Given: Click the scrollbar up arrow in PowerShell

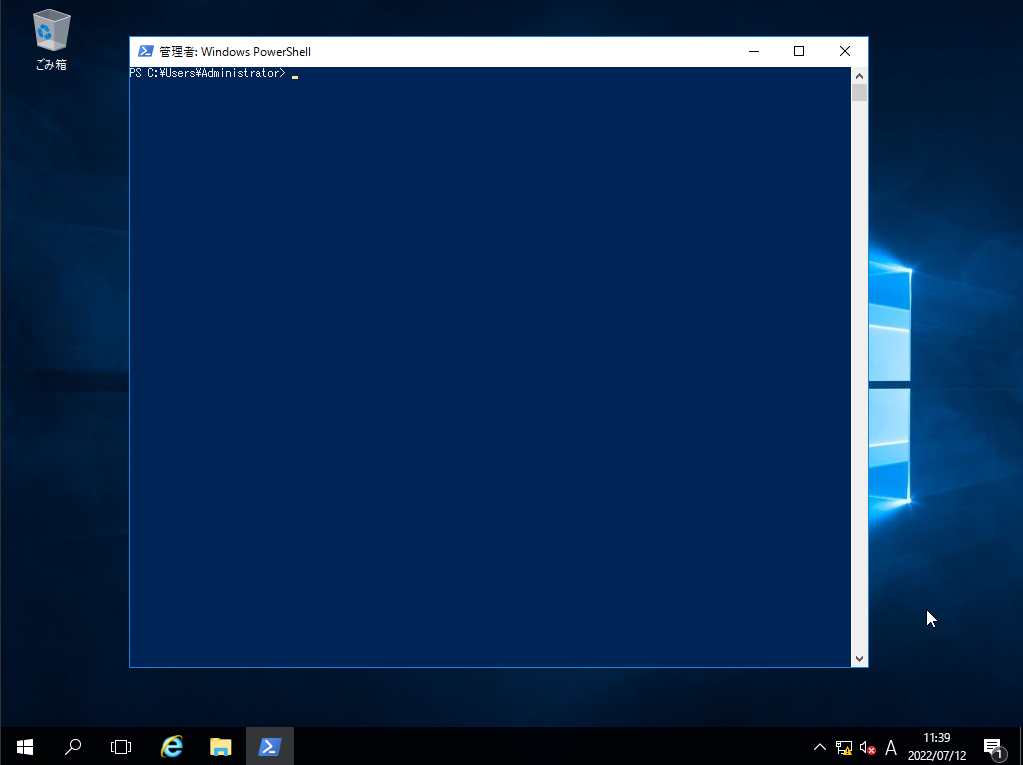Looking at the screenshot, I should coord(859,75).
